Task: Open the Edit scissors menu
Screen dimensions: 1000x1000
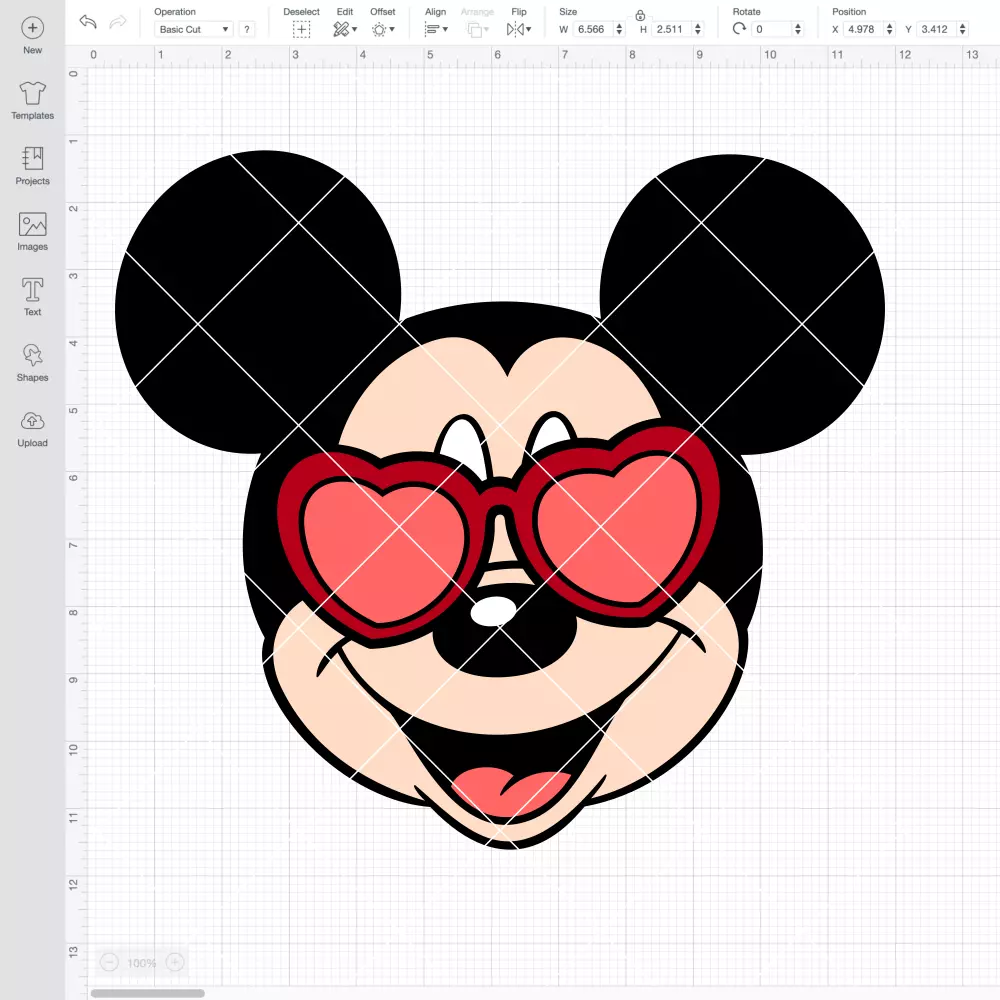Action: [344, 29]
